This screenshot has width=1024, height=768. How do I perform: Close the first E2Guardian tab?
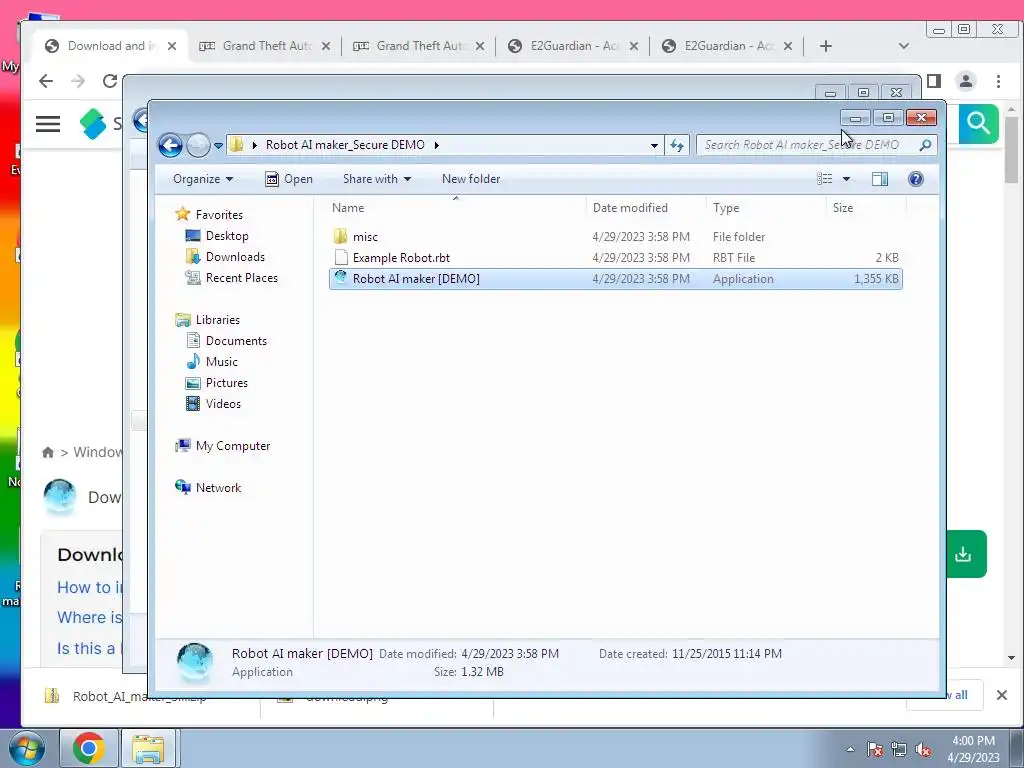633,46
